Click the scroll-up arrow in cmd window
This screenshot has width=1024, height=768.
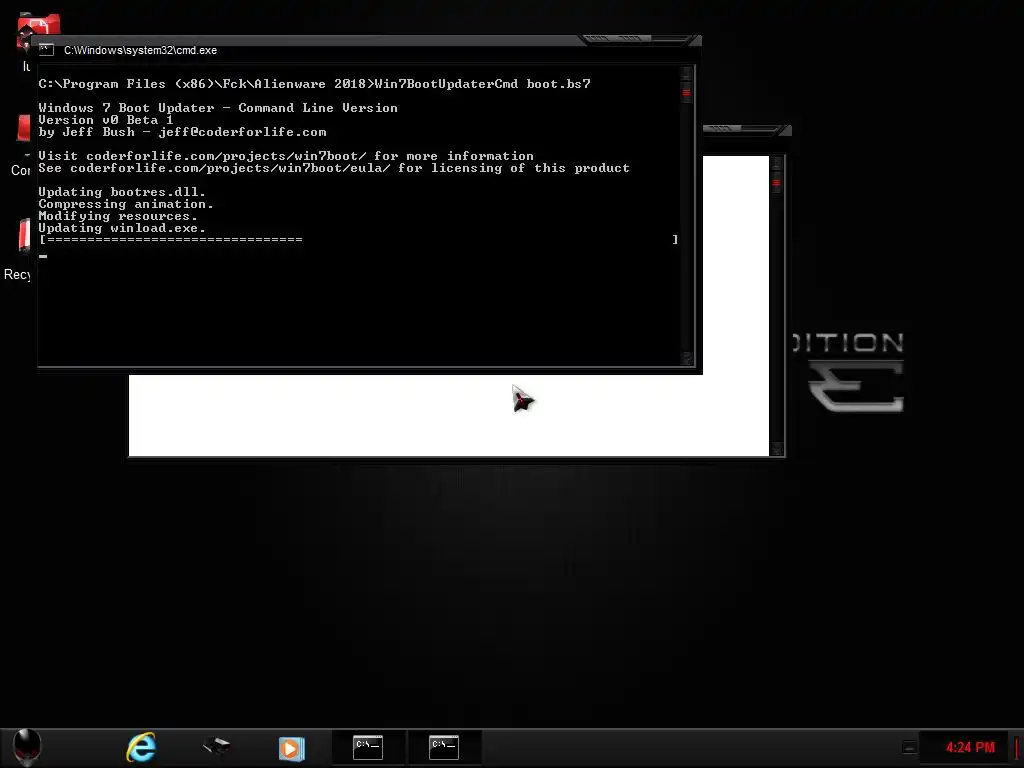tap(686, 72)
